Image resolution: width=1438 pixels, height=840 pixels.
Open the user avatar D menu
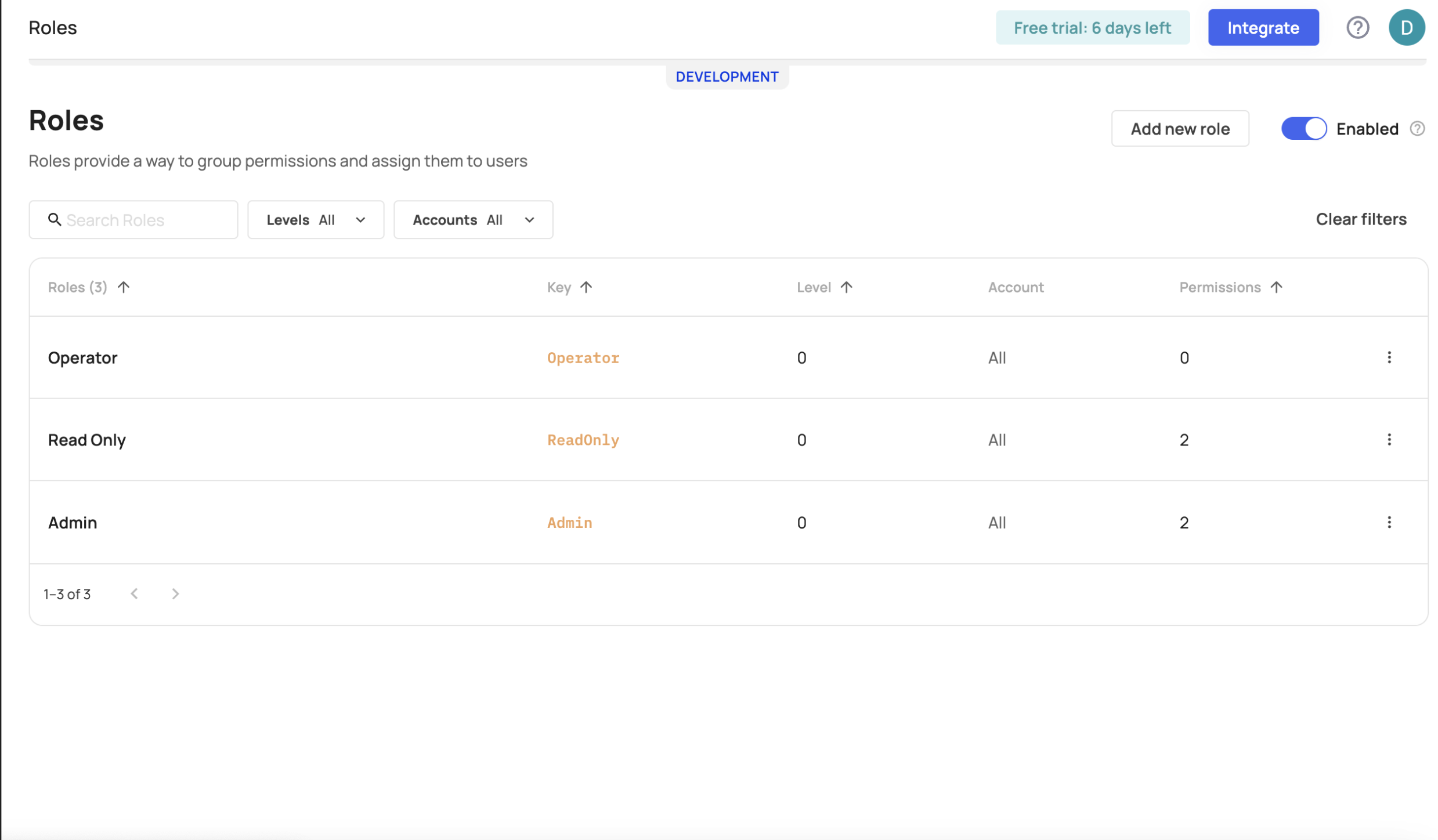point(1406,27)
